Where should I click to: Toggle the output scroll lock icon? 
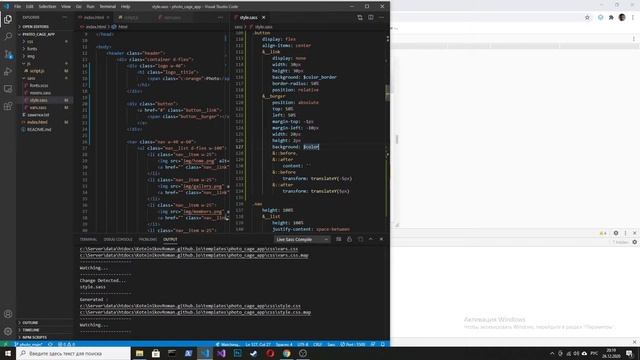pyautogui.click(x=349, y=240)
